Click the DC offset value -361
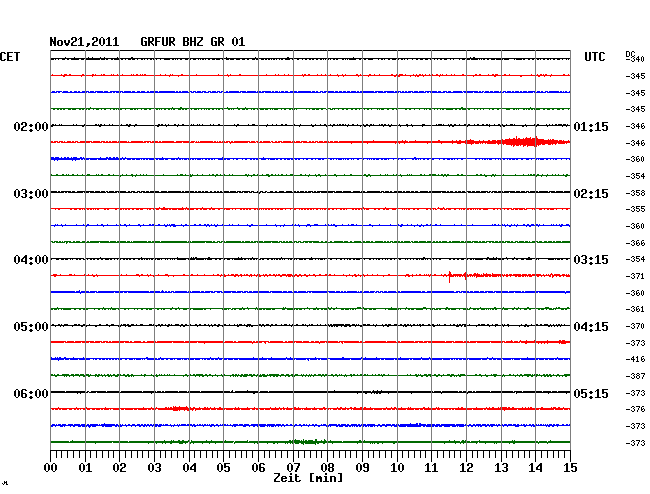650x494 pixels. (635, 309)
